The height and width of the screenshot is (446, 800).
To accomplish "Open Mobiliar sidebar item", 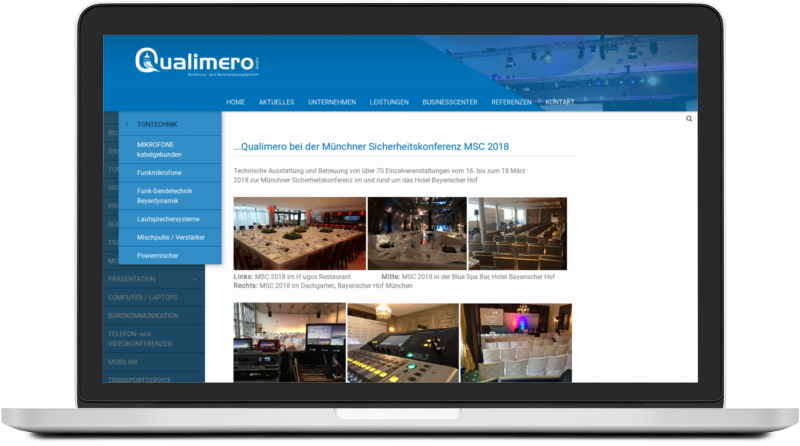I will click(x=154, y=362).
